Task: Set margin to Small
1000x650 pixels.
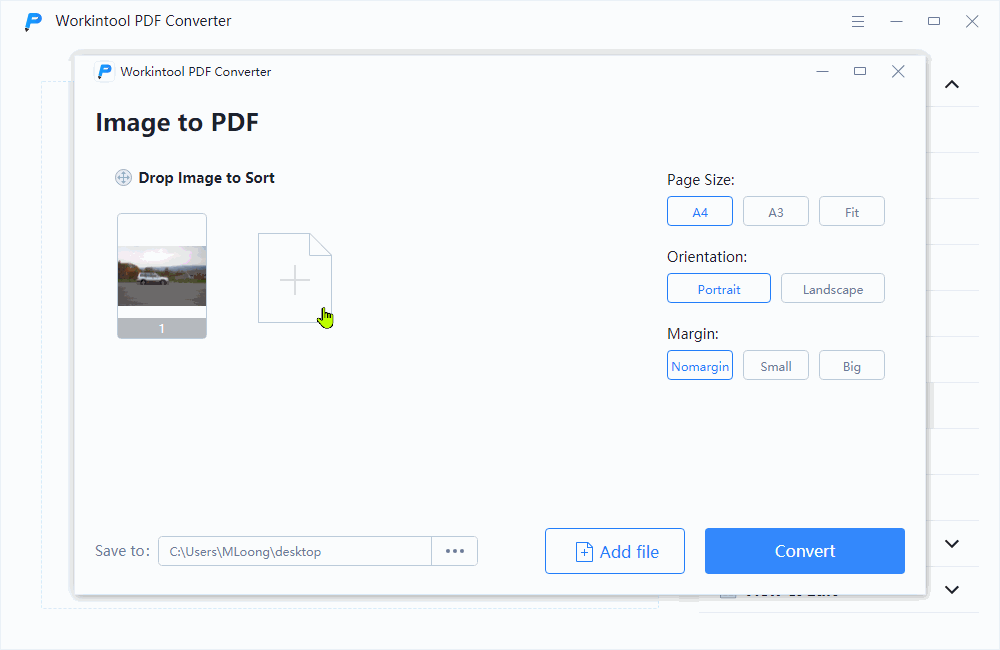Action: 775,365
